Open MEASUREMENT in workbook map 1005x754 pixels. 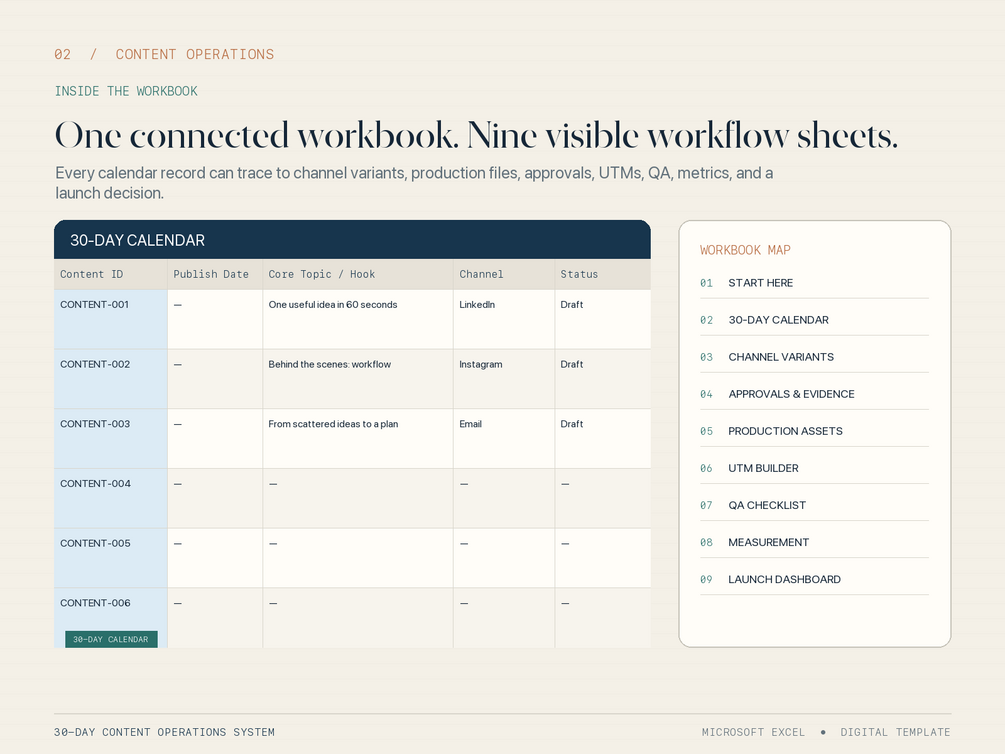point(814,542)
